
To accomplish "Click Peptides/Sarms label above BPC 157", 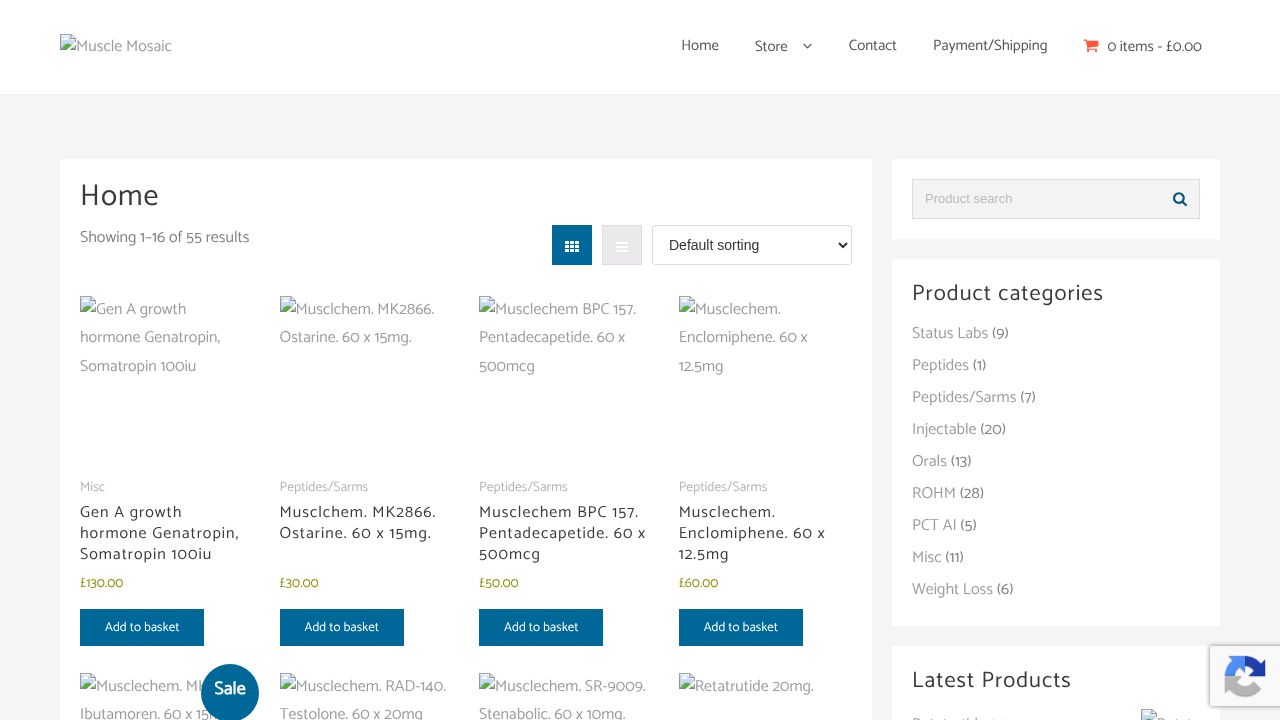I will point(523,487).
